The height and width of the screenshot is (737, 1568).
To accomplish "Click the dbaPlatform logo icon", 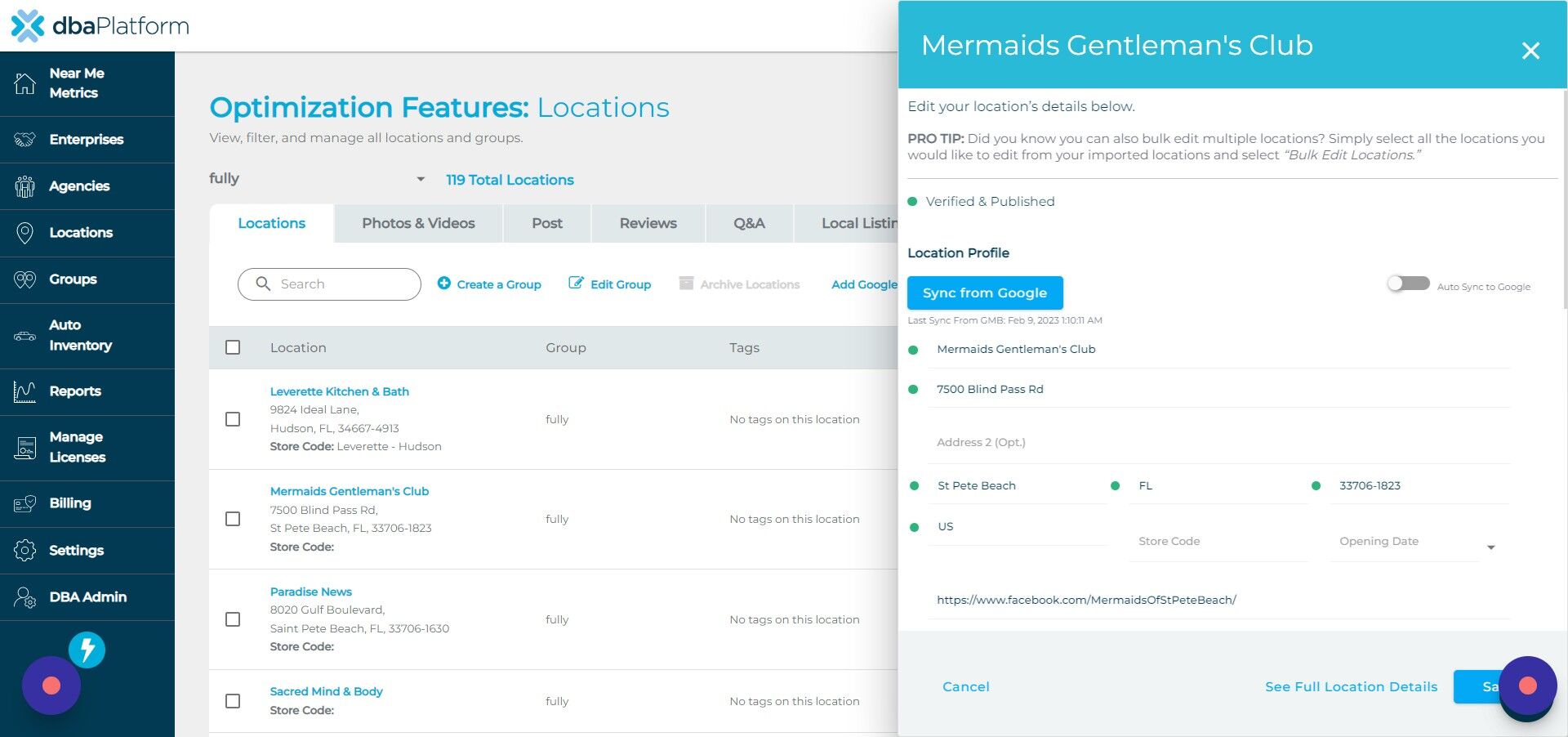I will pyautogui.click(x=28, y=25).
